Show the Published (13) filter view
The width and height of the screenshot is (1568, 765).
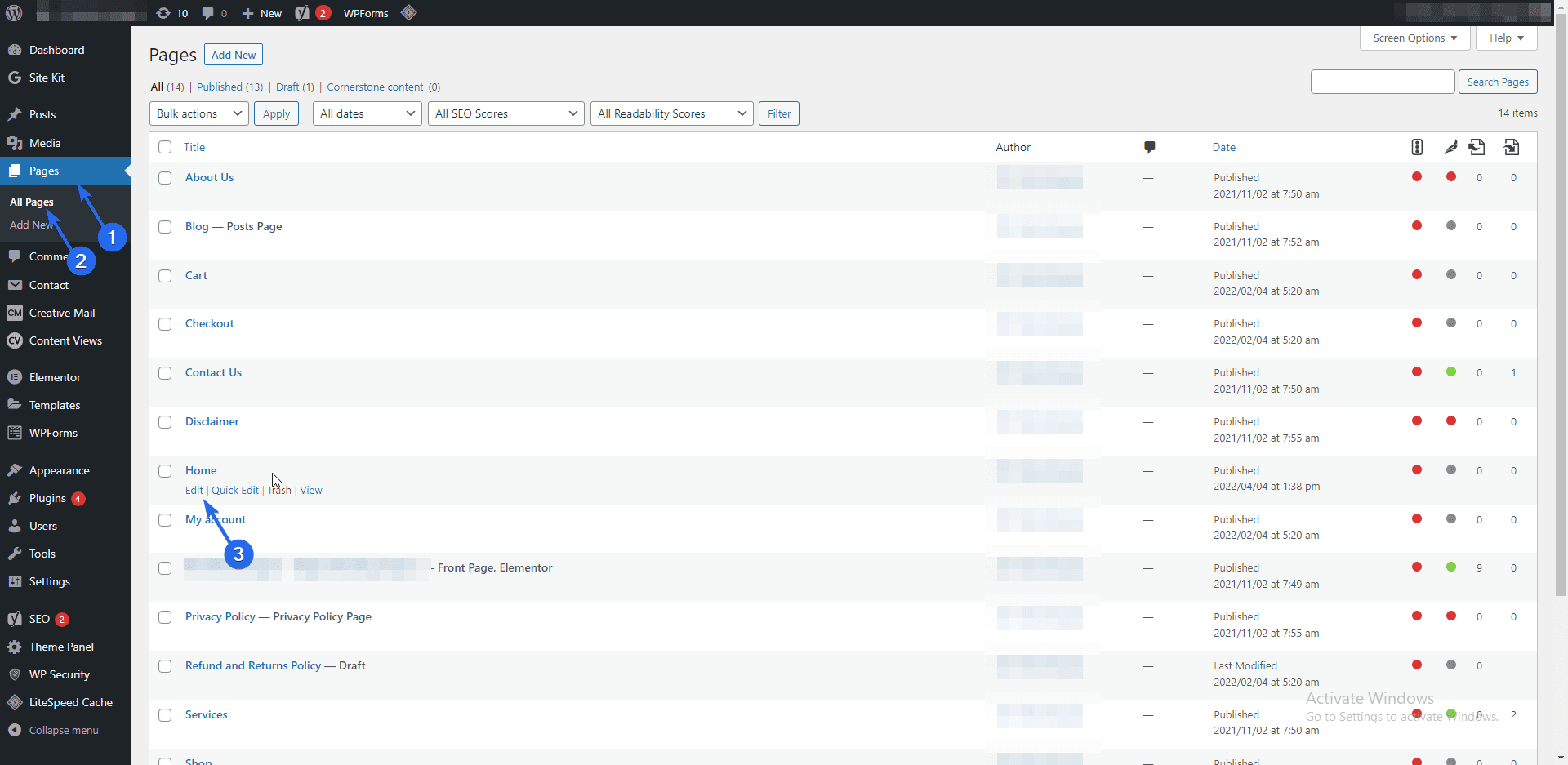coord(230,87)
